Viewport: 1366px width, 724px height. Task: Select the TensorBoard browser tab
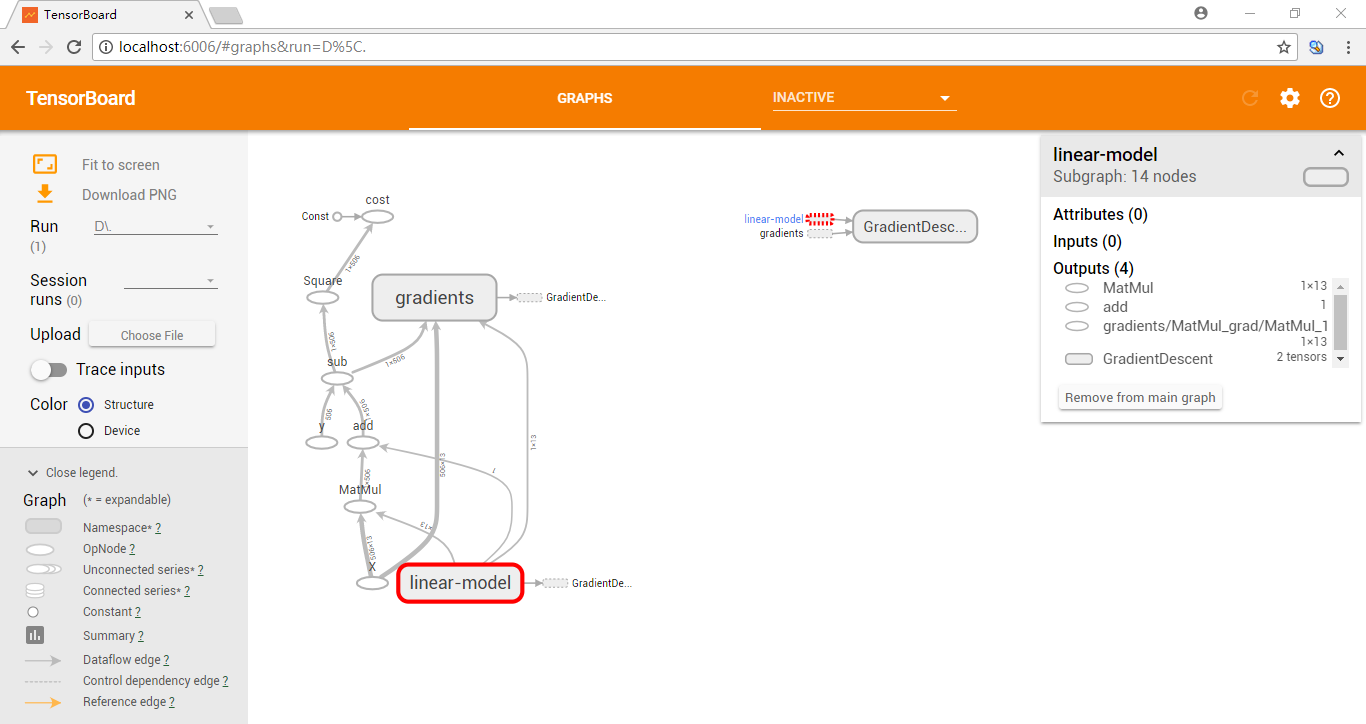pyautogui.click(x=109, y=15)
